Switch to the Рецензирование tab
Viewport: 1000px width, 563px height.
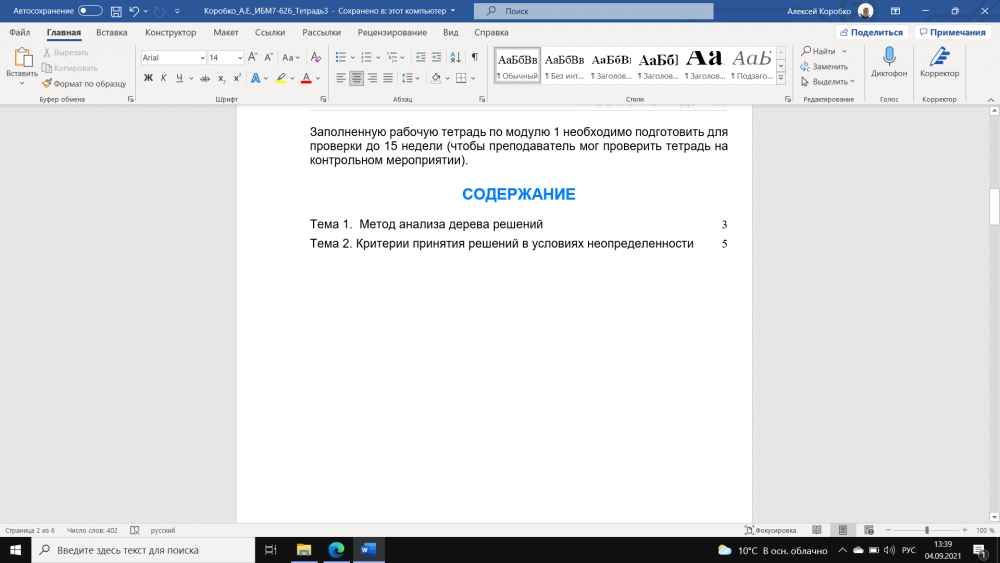point(393,32)
